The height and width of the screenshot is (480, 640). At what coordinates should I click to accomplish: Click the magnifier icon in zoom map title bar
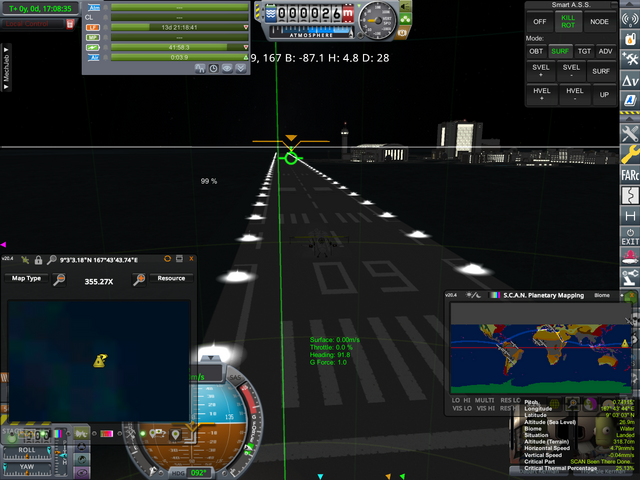tap(51, 260)
